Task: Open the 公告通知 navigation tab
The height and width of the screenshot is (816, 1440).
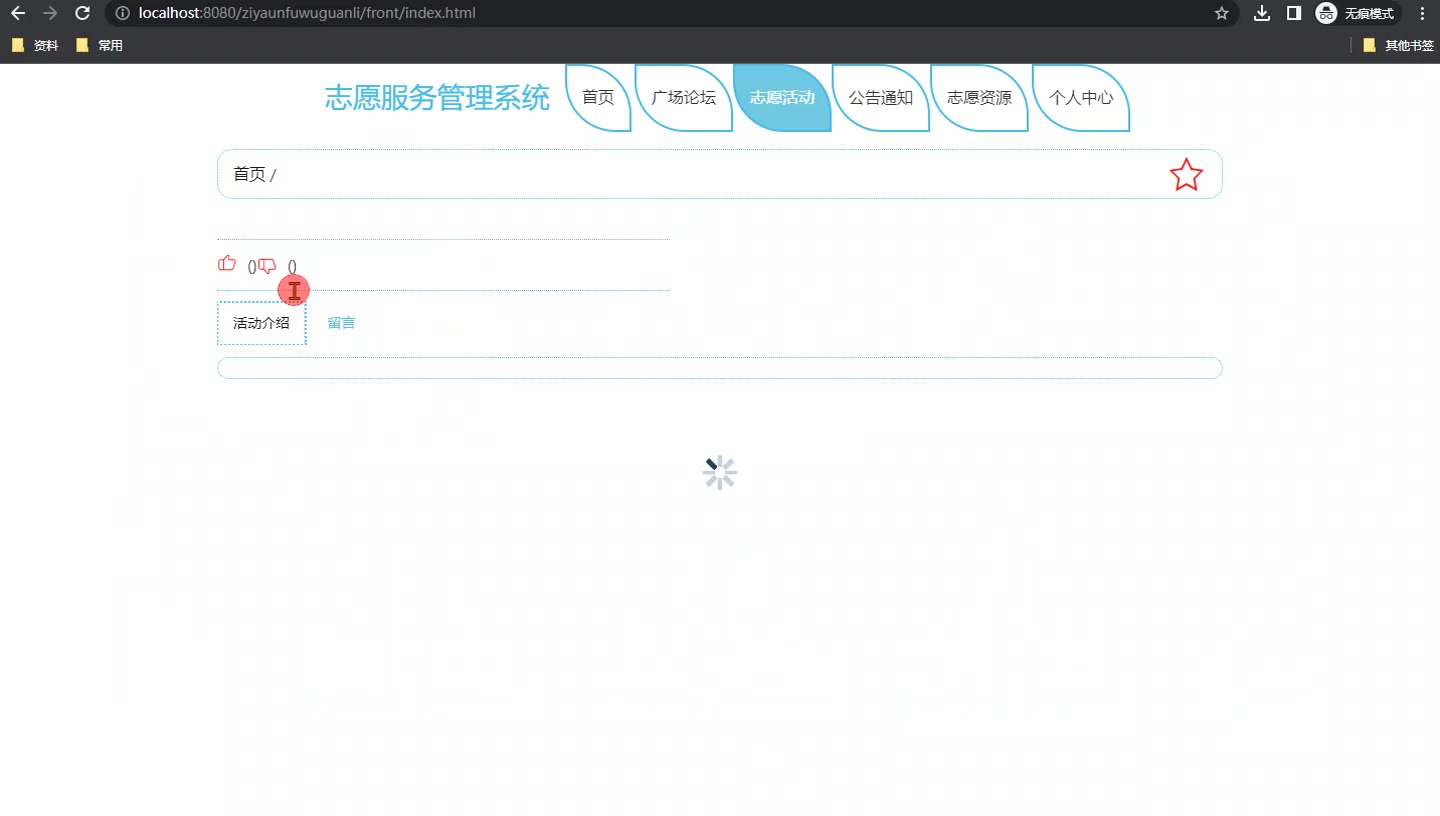Action: click(881, 98)
